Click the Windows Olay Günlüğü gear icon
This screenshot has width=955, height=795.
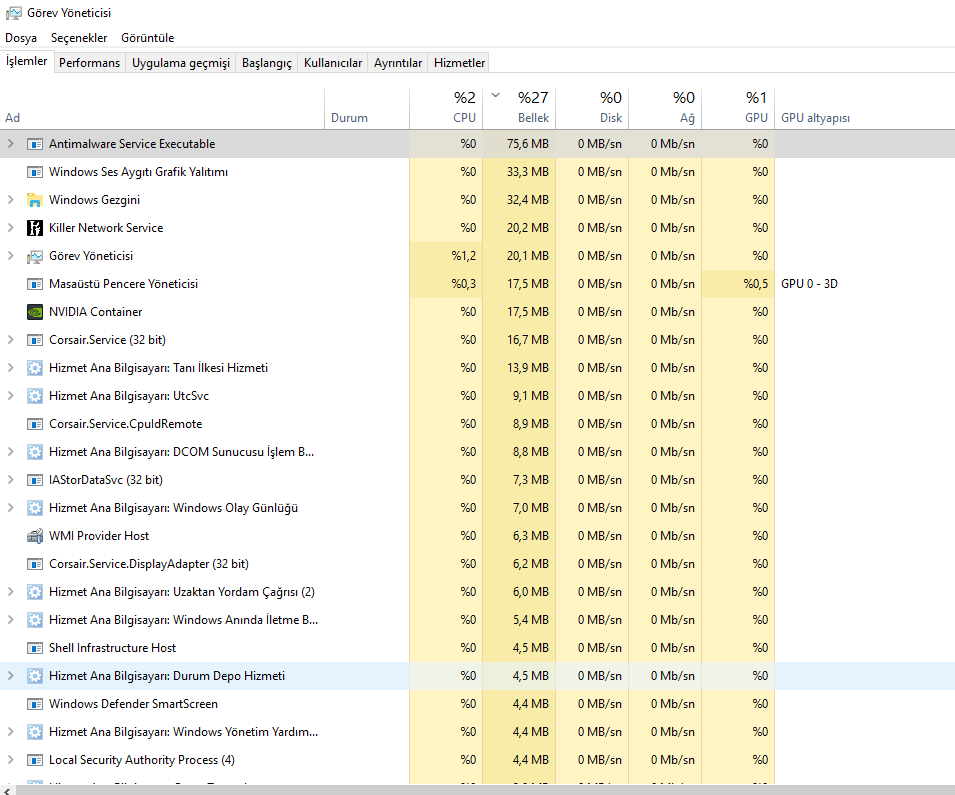click(35, 509)
